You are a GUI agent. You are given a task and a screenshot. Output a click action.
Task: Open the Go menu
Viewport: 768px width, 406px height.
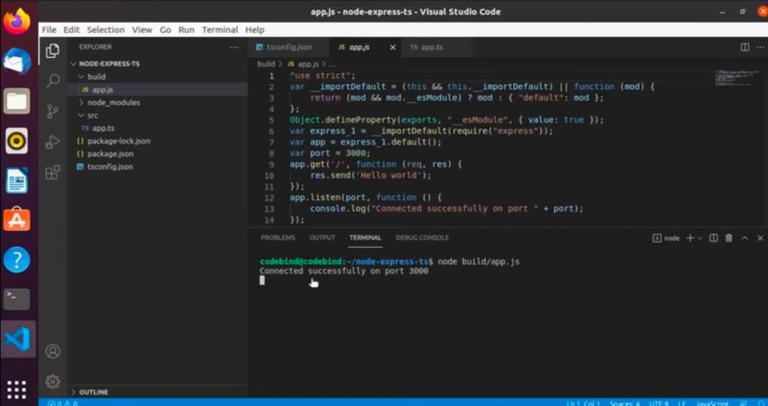pos(166,30)
